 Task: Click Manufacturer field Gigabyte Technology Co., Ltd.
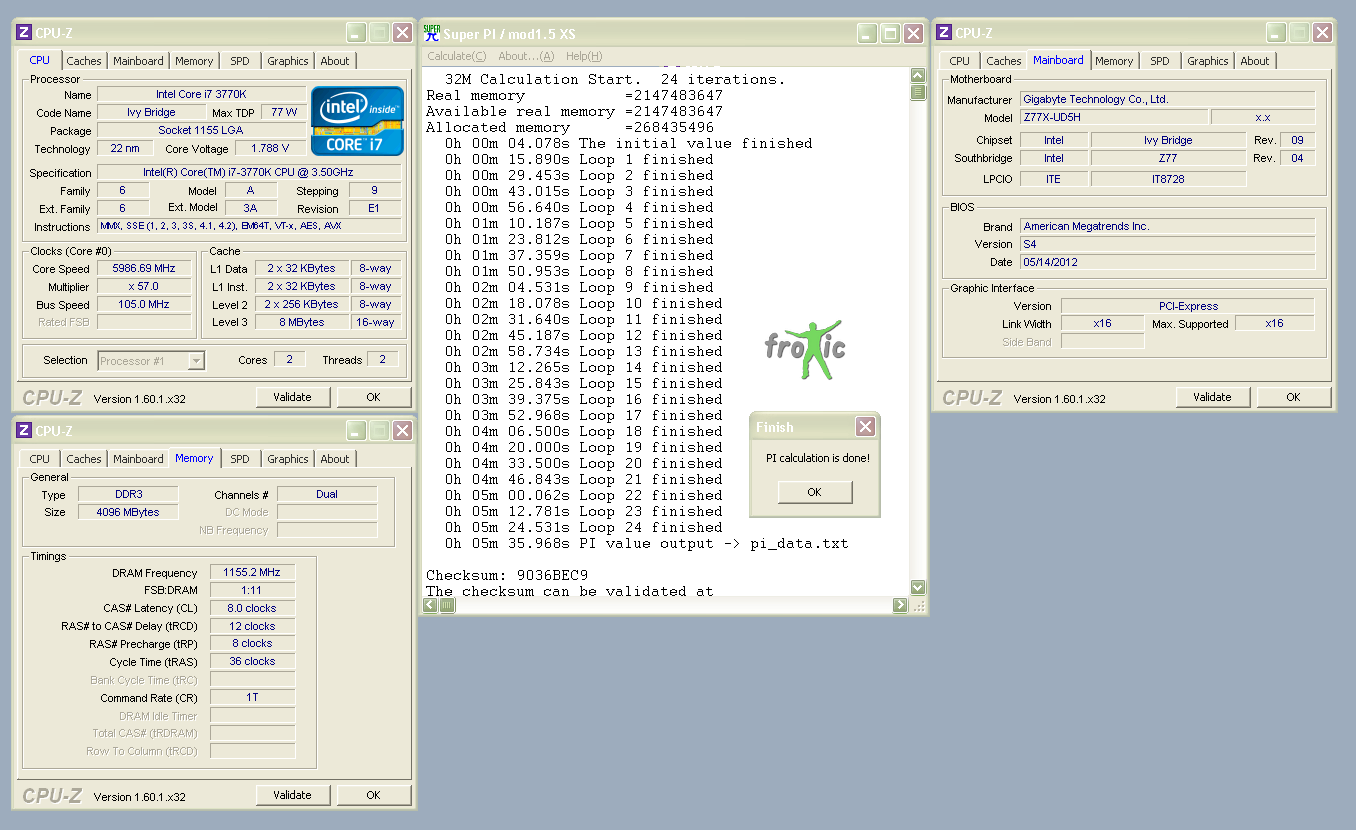[x=1168, y=100]
